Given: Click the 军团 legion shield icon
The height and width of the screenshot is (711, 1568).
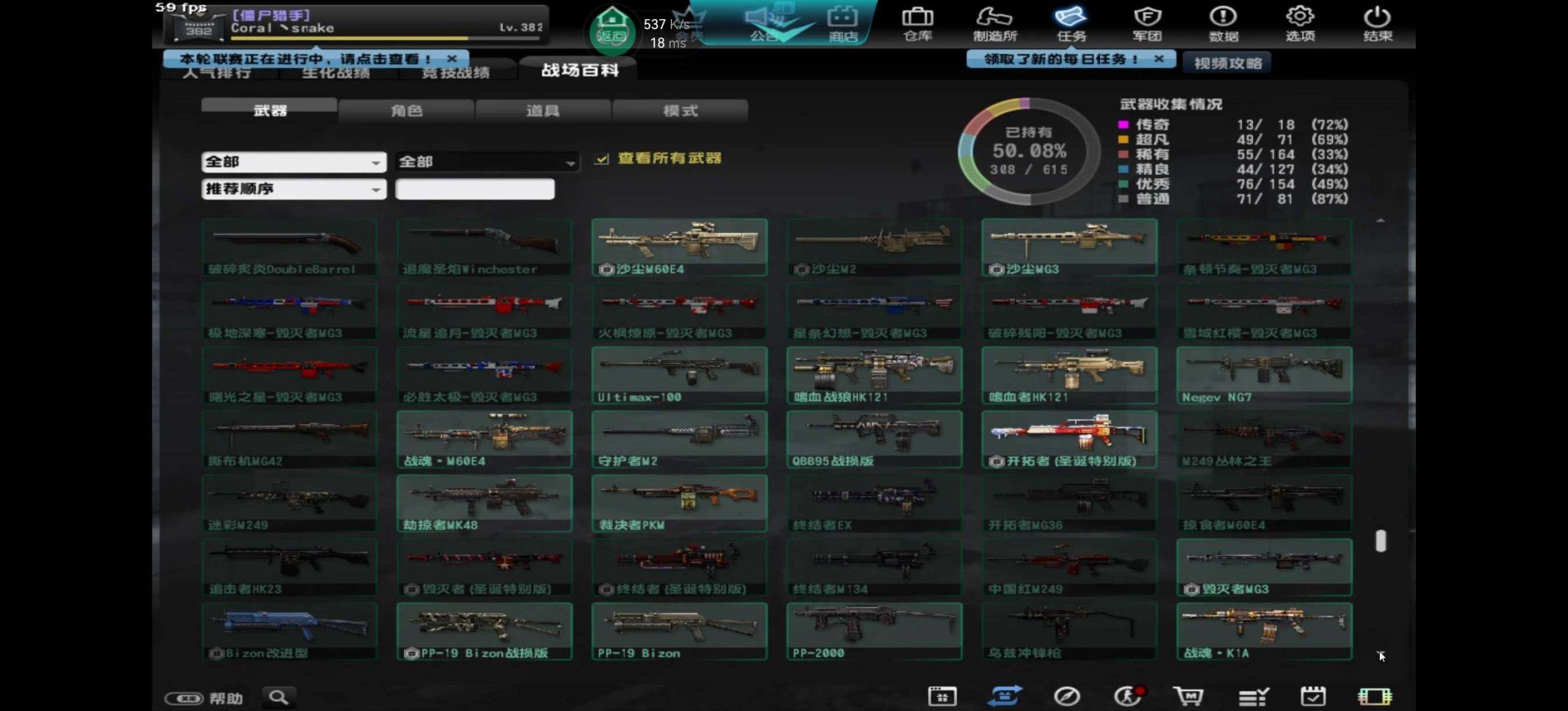Looking at the screenshot, I should click(1147, 23).
